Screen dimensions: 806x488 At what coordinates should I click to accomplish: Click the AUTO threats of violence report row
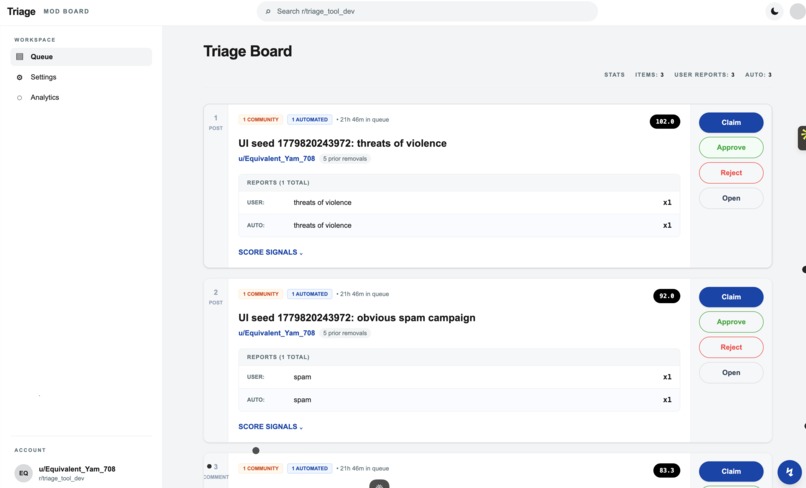pos(459,225)
